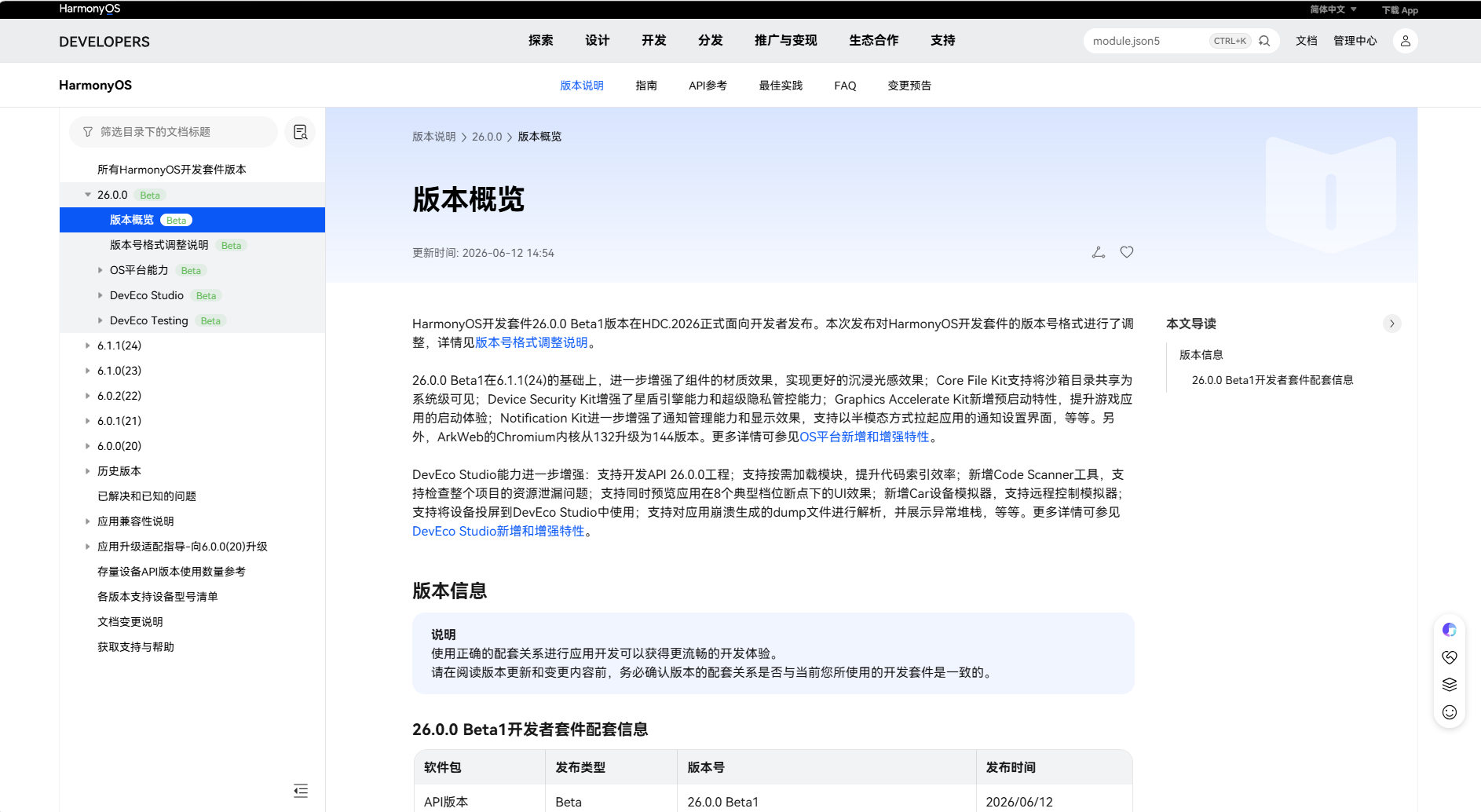The height and width of the screenshot is (812, 1481).
Task: Select 版本号格式调整说明 in the sidebar
Action: pyautogui.click(x=159, y=245)
